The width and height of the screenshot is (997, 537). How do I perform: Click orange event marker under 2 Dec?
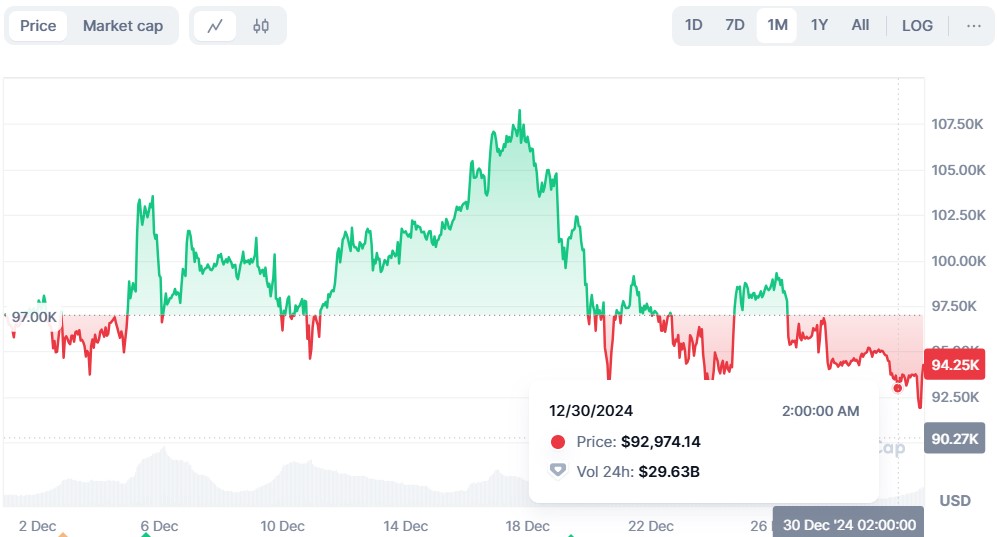coord(62,534)
